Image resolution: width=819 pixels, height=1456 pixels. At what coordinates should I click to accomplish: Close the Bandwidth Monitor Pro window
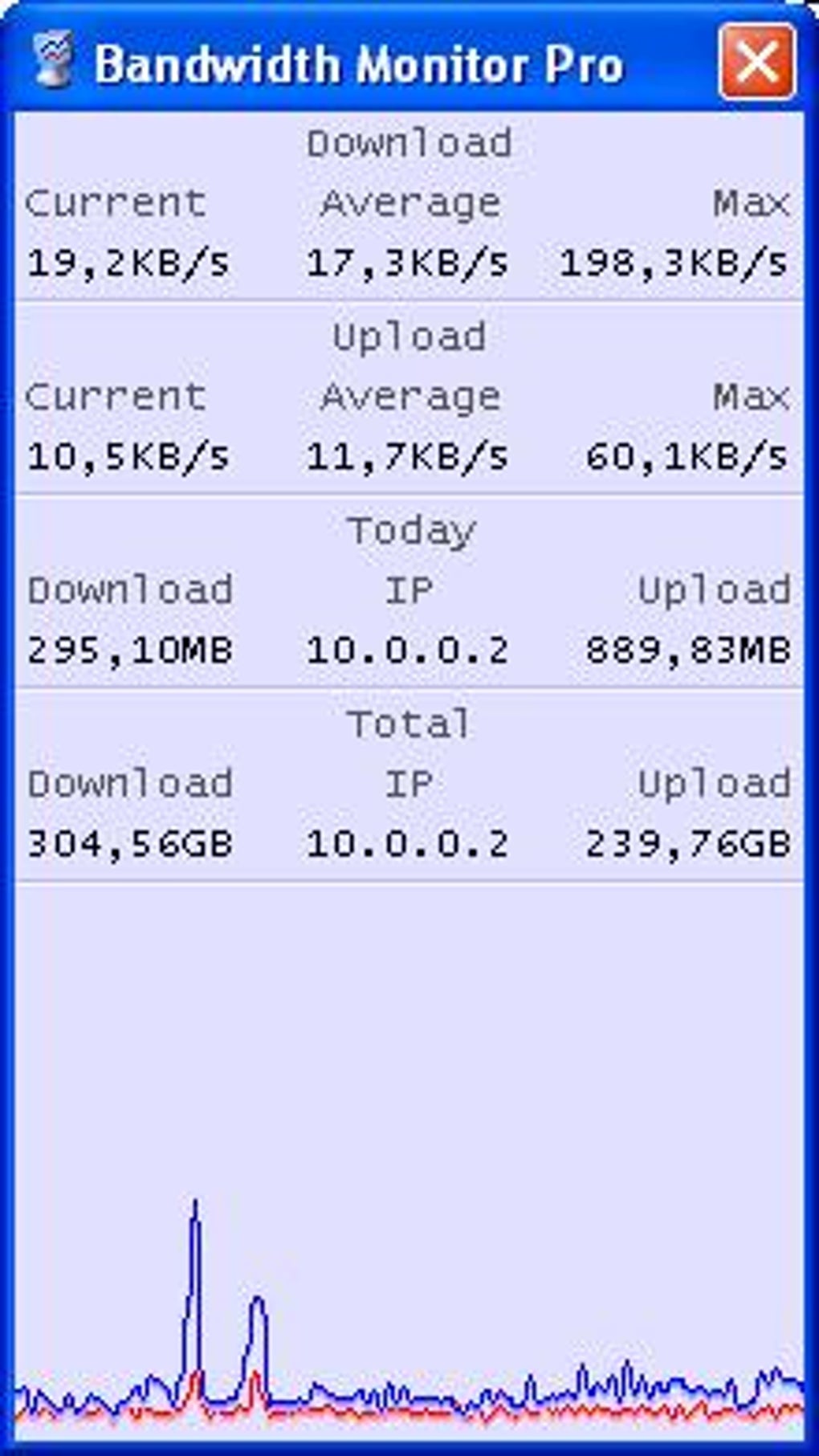point(757,61)
